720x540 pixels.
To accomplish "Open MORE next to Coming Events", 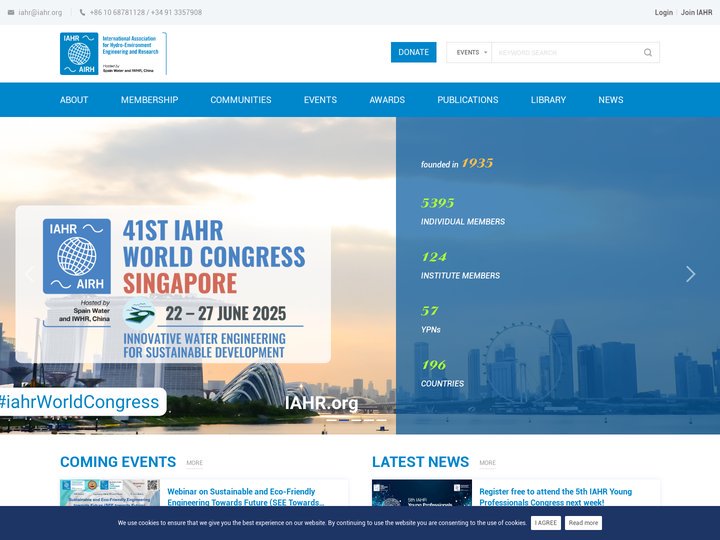I will click(195, 463).
